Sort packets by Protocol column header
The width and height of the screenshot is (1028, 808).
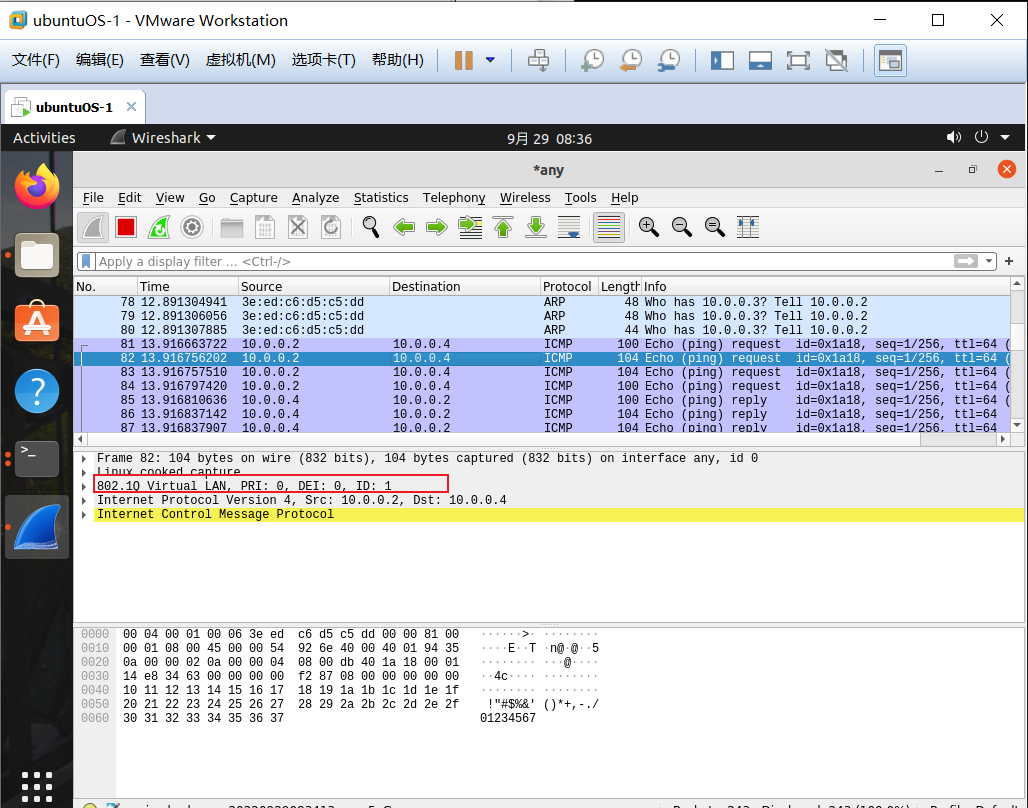[x=567, y=286]
